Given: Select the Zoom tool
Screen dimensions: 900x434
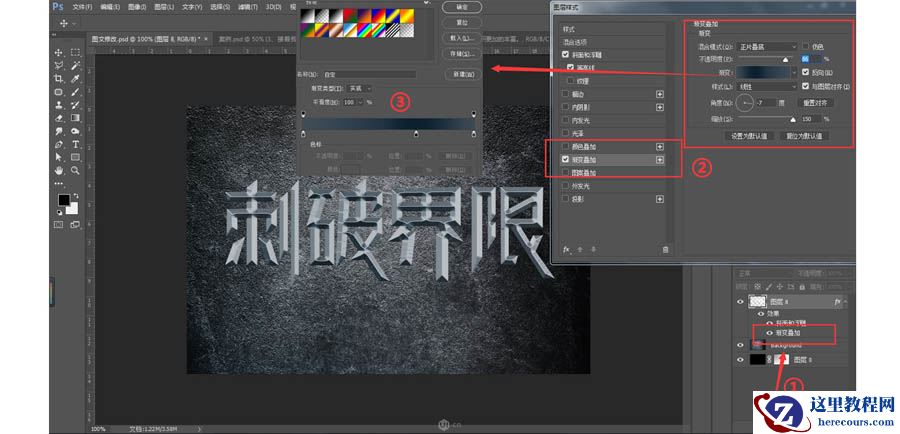Looking at the screenshot, I should pos(75,170).
